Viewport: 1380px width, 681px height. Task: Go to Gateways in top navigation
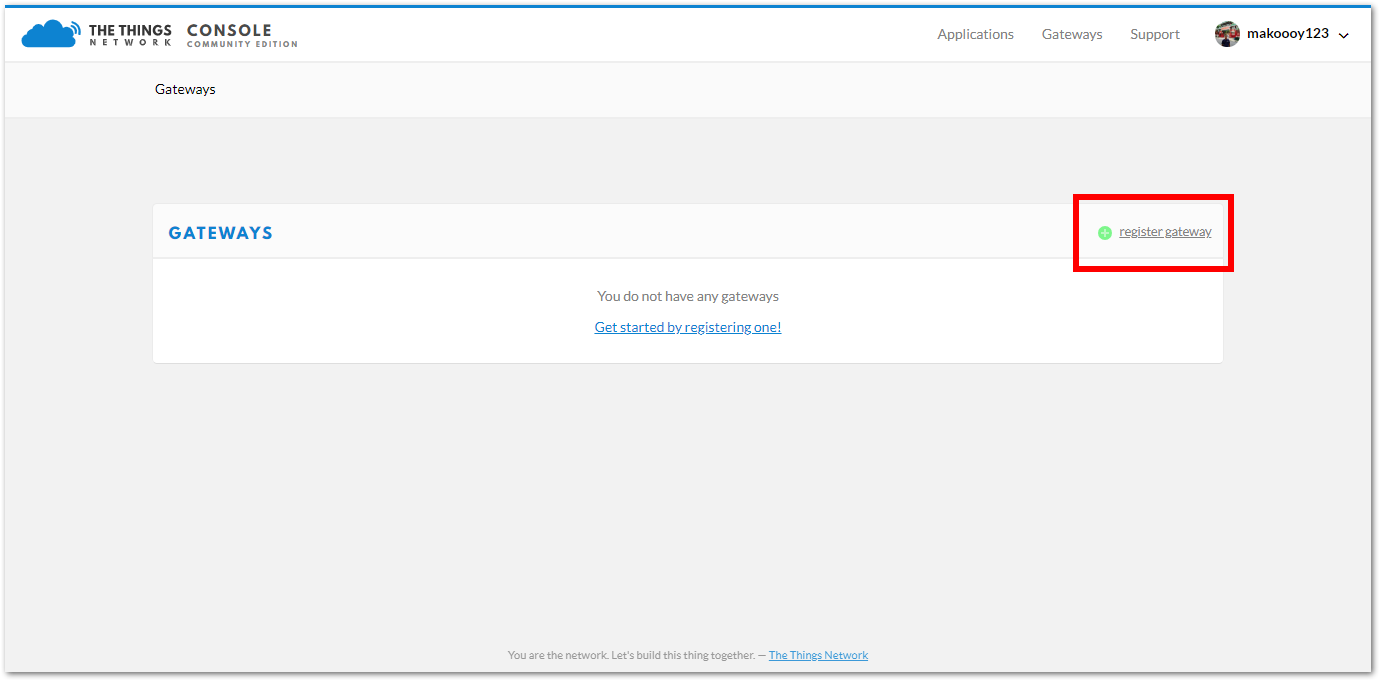coord(1072,34)
